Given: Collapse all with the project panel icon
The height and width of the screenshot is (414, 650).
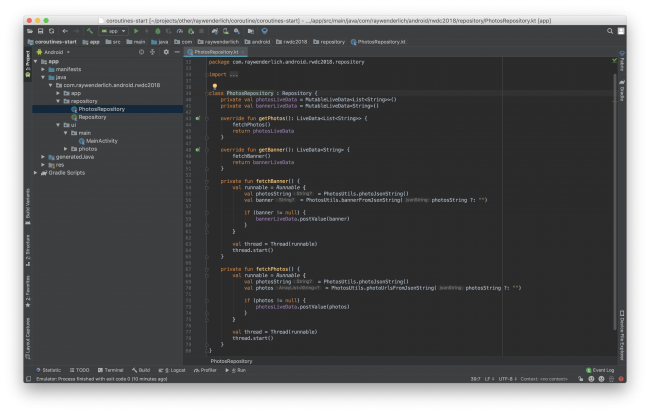Looking at the screenshot, I should pos(153,52).
